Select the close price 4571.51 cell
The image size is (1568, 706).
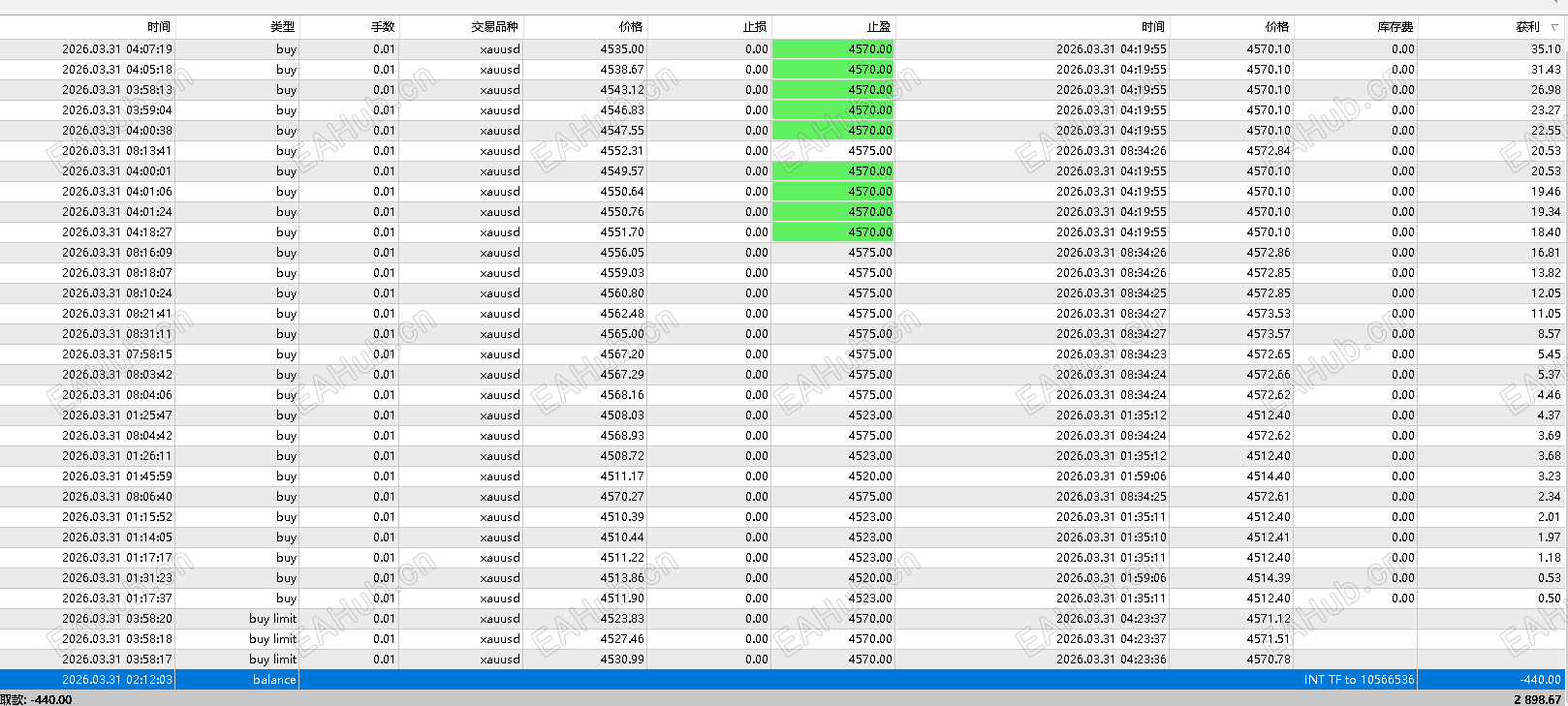1269,639
